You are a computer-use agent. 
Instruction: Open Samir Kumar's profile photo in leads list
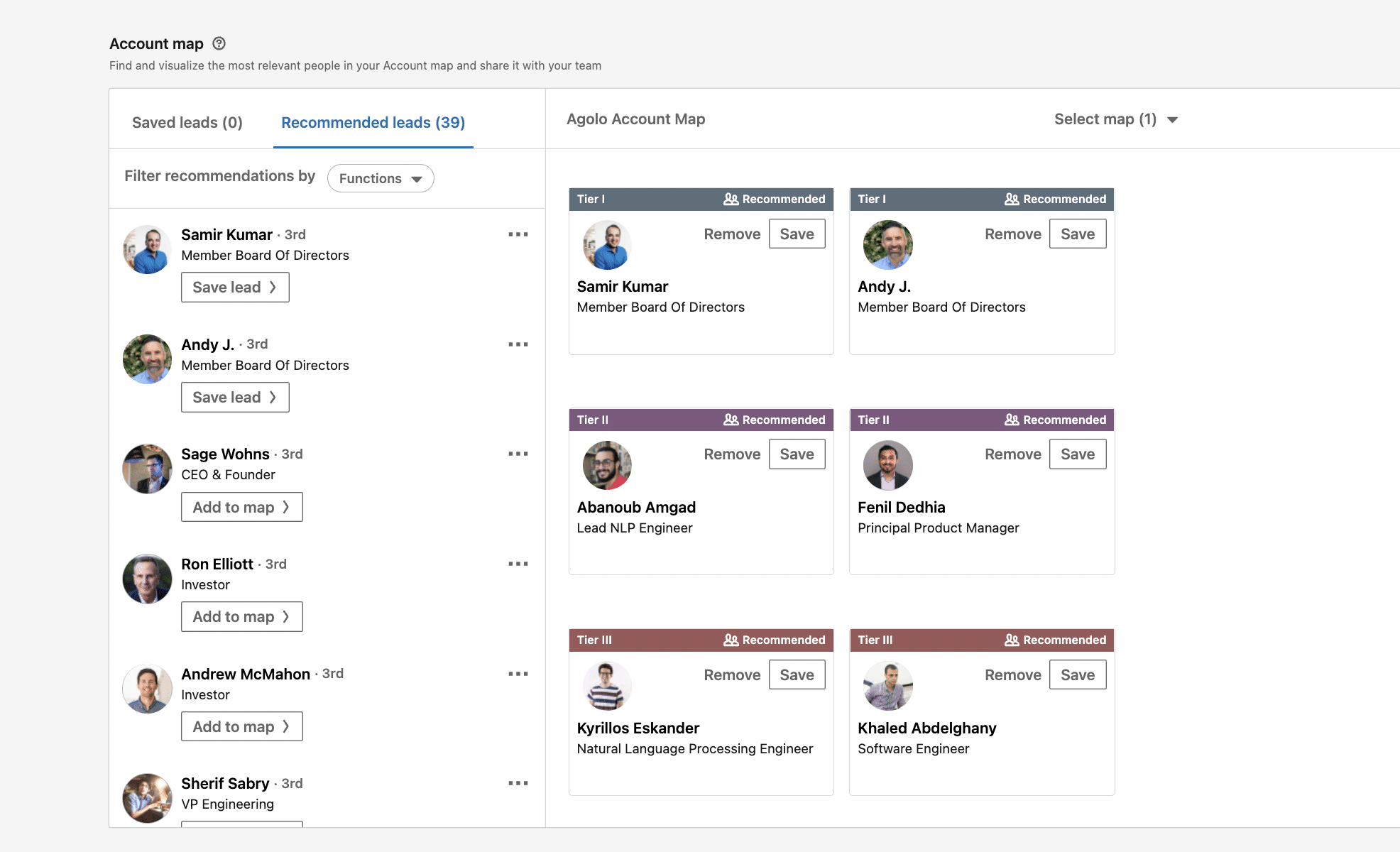[147, 249]
